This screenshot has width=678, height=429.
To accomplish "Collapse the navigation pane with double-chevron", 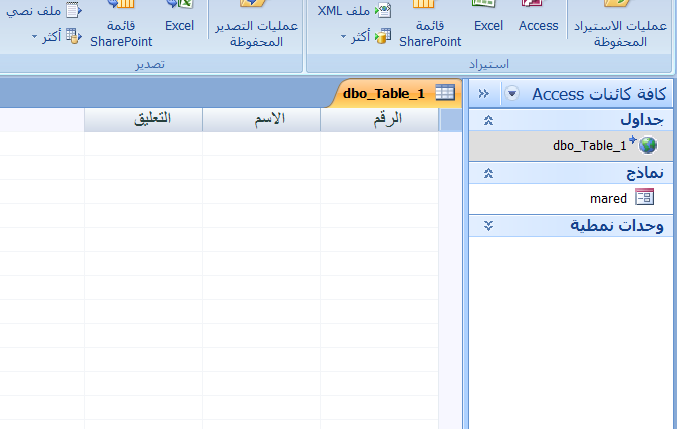I will click(x=483, y=93).
